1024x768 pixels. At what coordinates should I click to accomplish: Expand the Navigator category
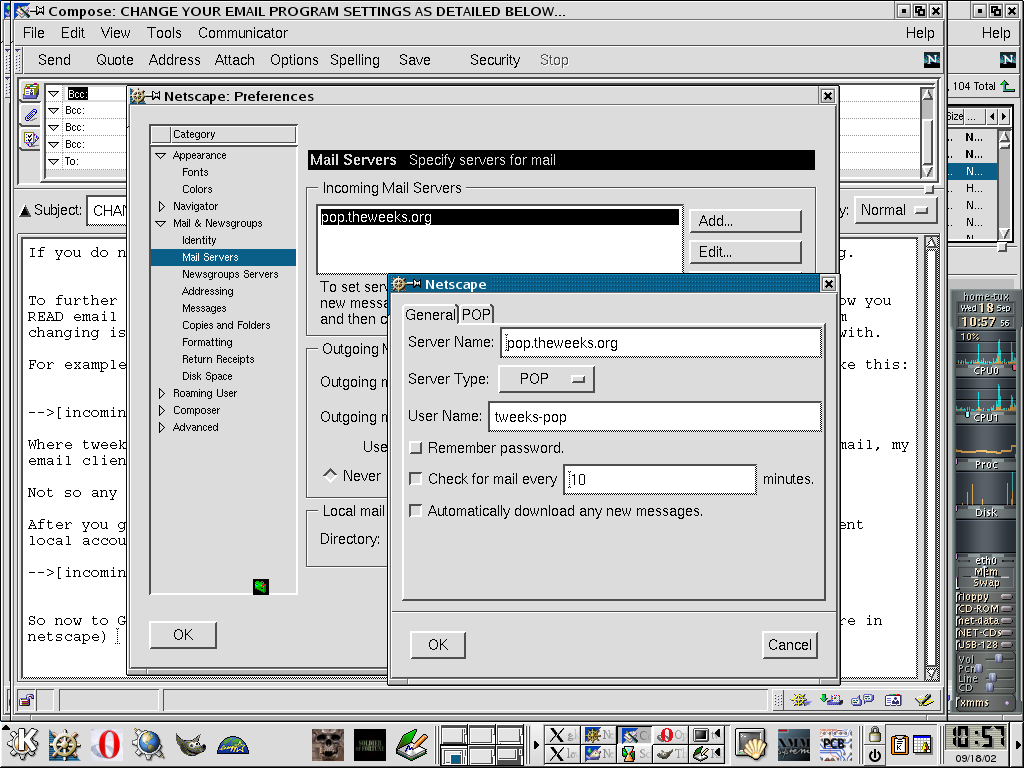161,206
